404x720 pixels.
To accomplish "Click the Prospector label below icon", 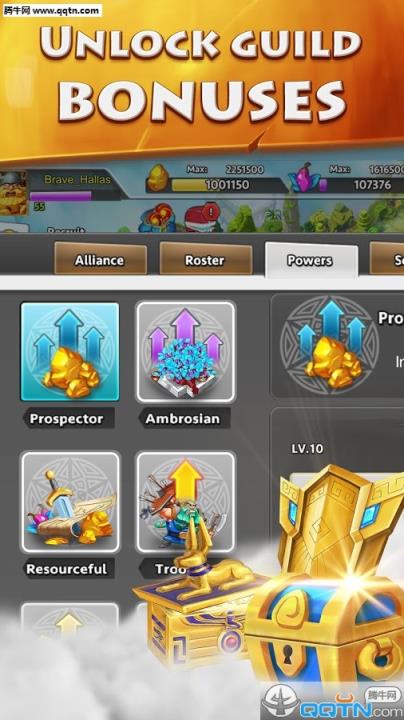I will pyautogui.click(x=67, y=418).
